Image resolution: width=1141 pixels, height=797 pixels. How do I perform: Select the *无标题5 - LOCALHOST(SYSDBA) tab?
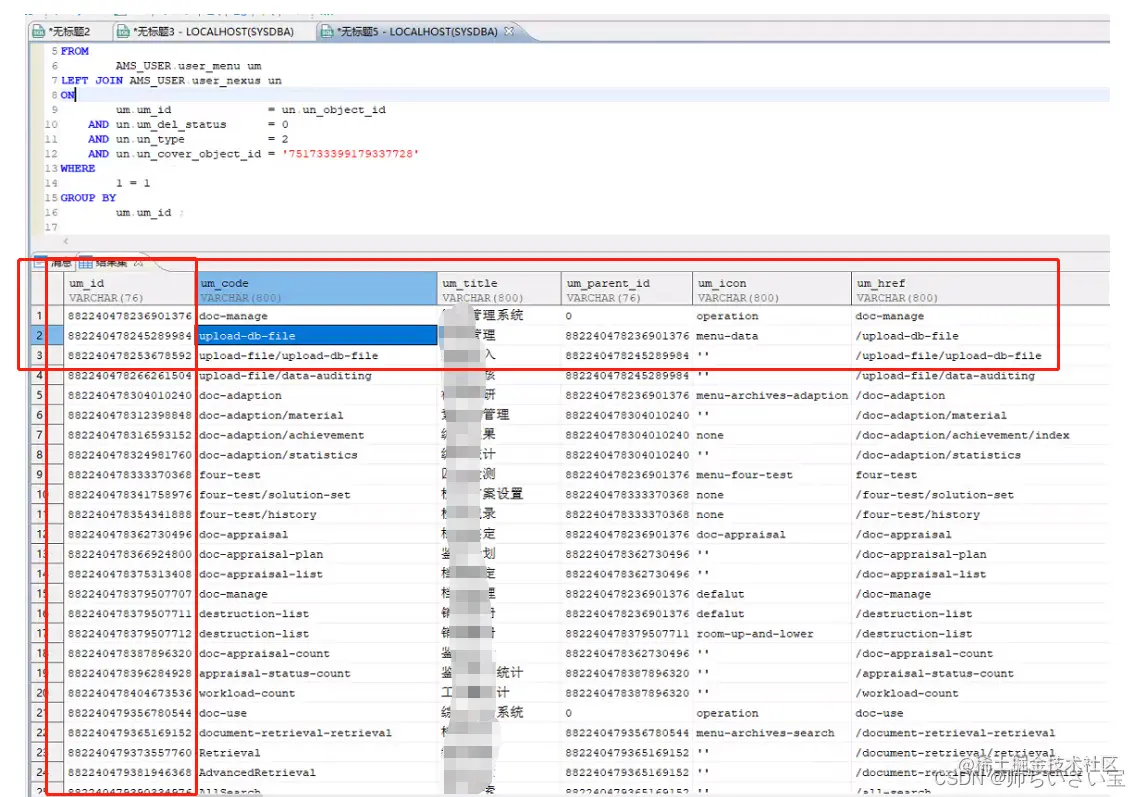click(410, 31)
